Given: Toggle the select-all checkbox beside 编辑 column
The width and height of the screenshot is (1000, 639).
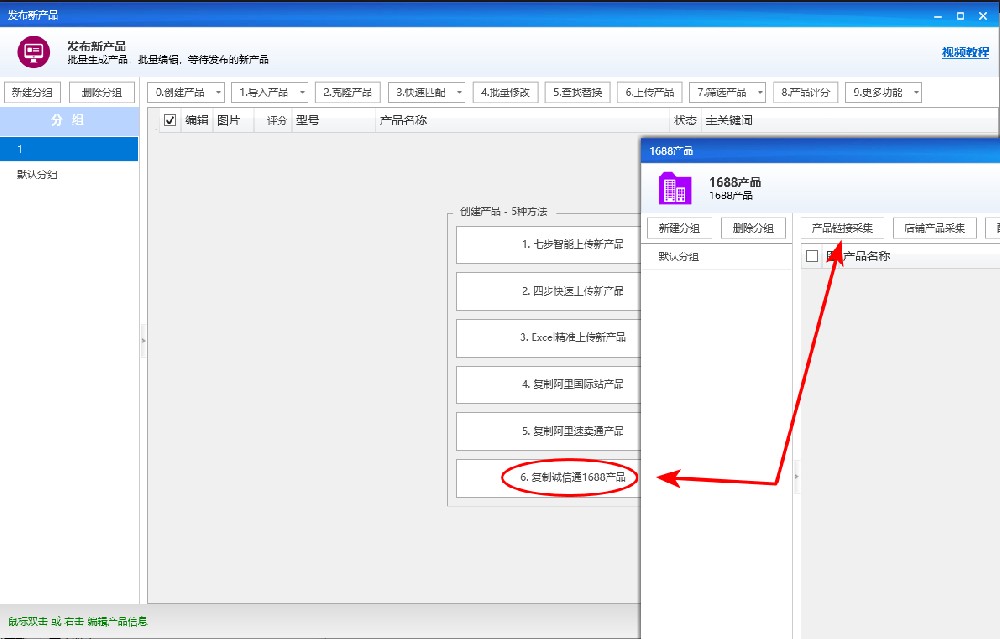Looking at the screenshot, I should [x=170, y=120].
